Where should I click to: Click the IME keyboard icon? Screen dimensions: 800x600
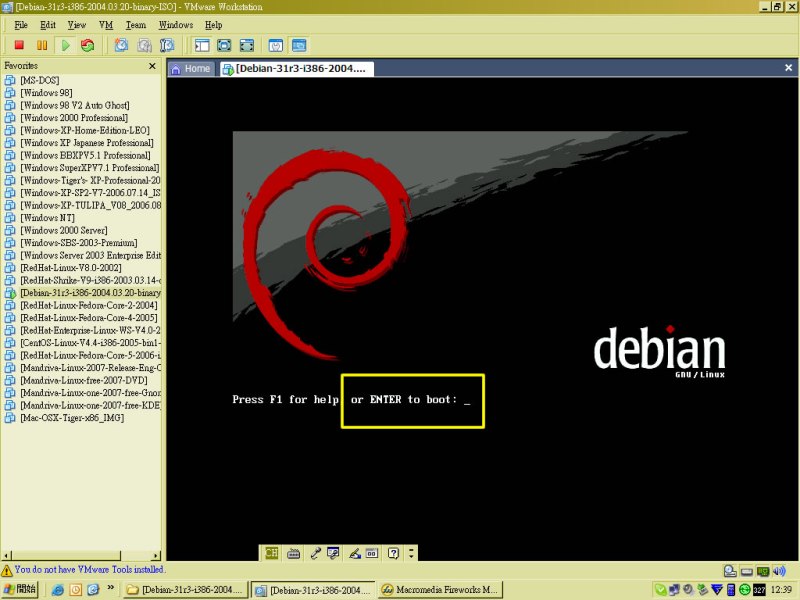tap(293, 553)
